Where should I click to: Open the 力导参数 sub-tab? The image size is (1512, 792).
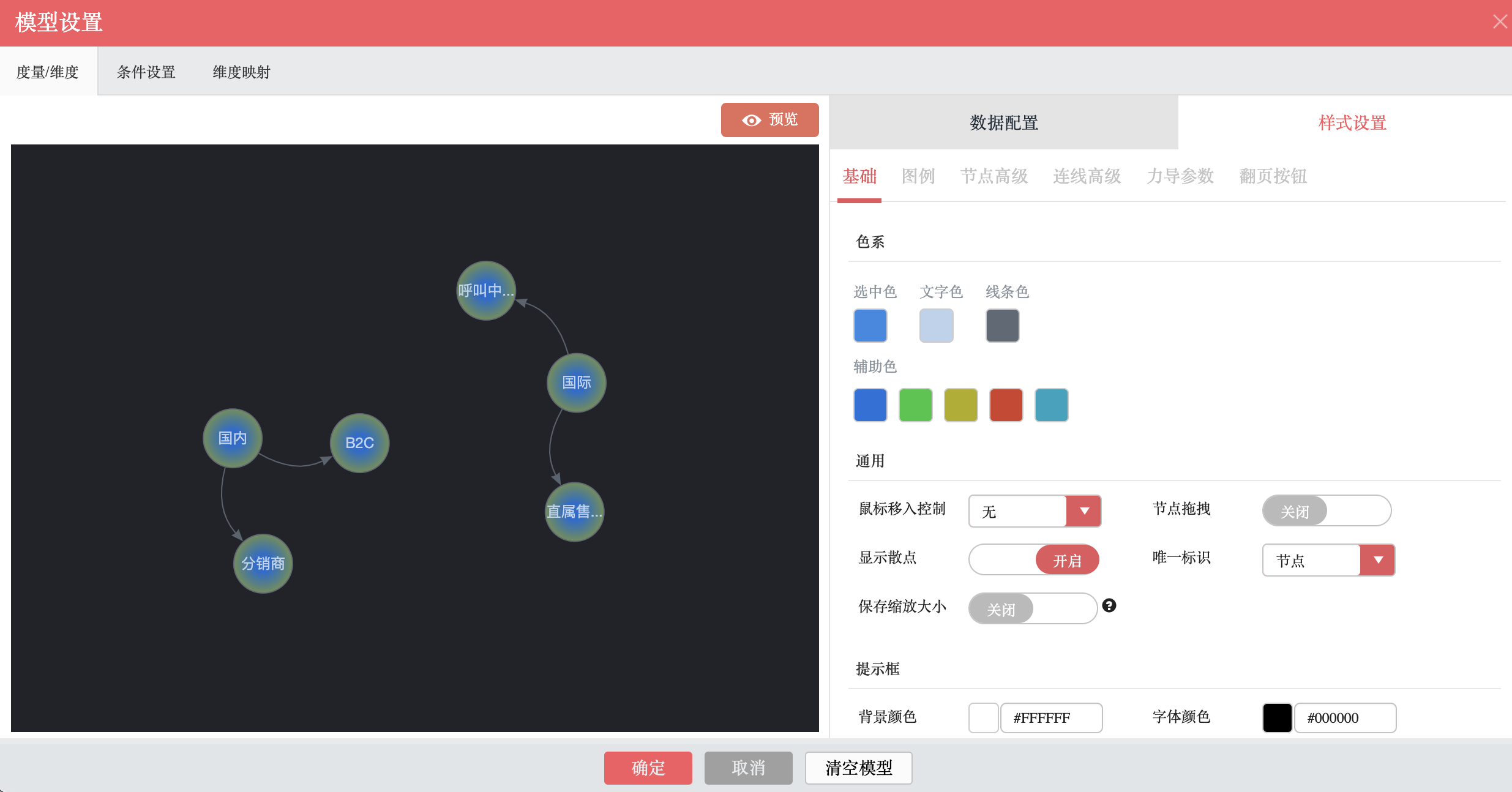1180,176
